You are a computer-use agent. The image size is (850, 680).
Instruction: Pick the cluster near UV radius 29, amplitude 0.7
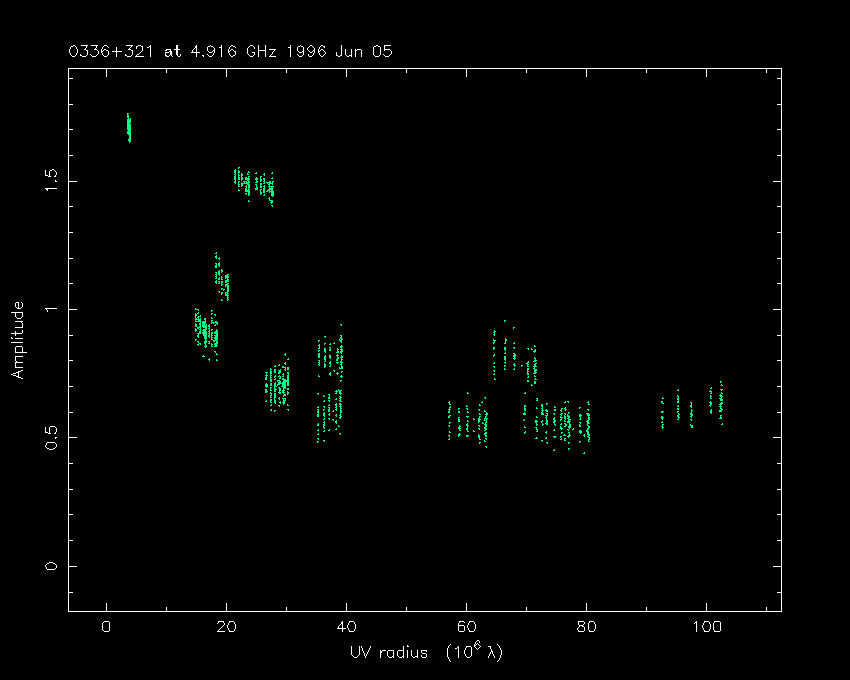pos(278,383)
